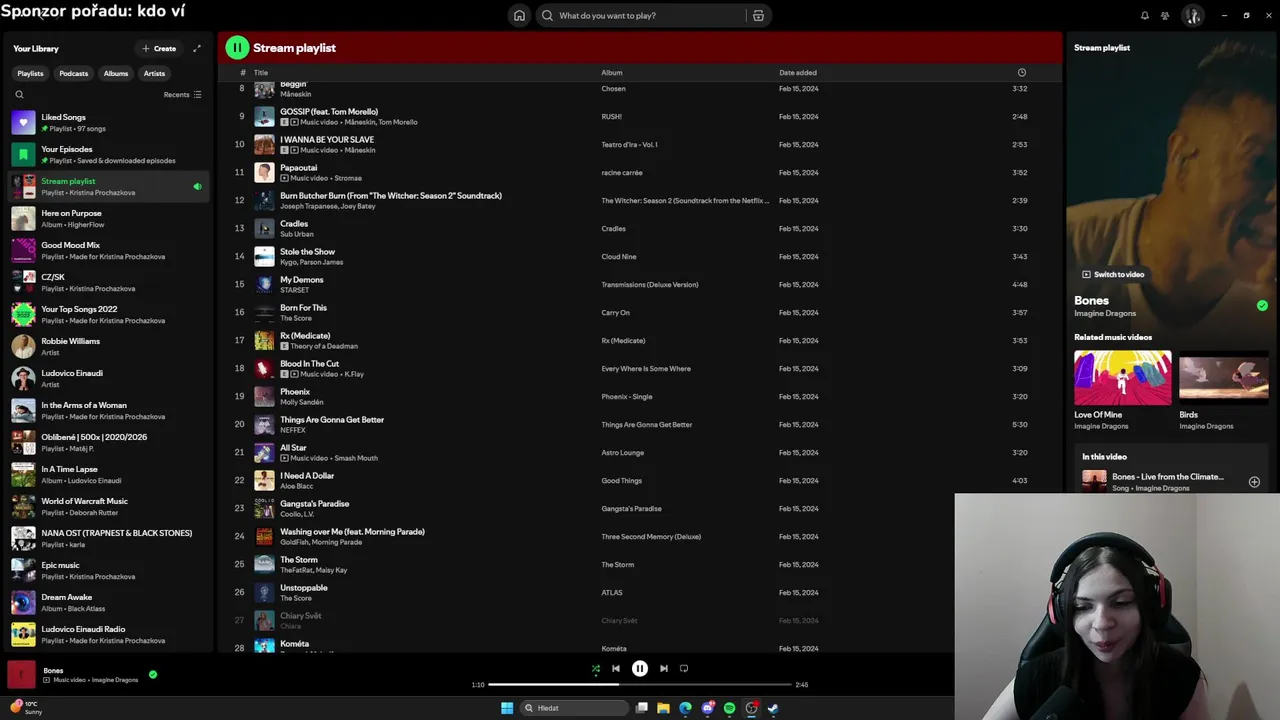
Task: Click Bones cover art in bottom bar
Action: tap(21, 674)
